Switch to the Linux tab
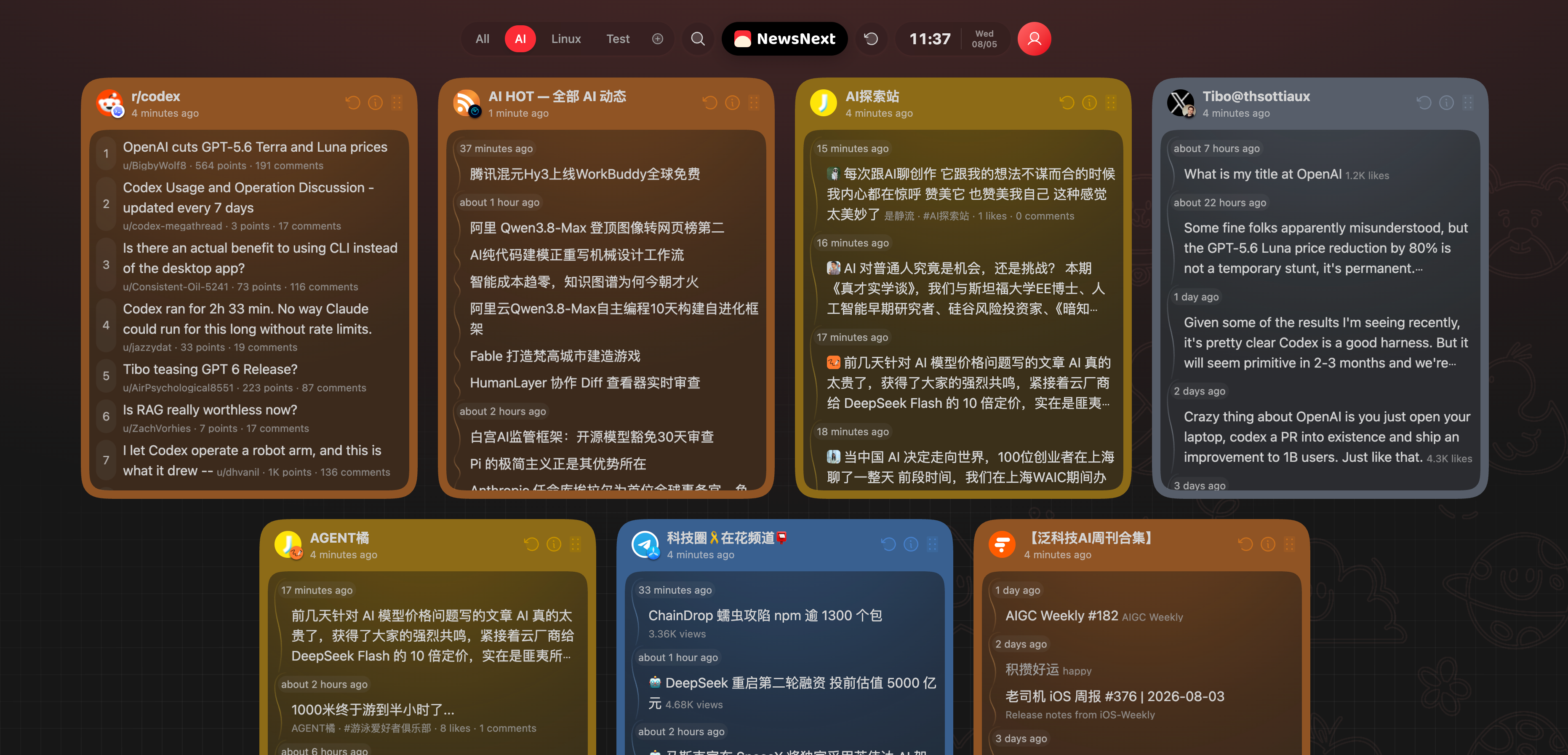This screenshot has height=755, width=1568. click(x=566, y=39)
